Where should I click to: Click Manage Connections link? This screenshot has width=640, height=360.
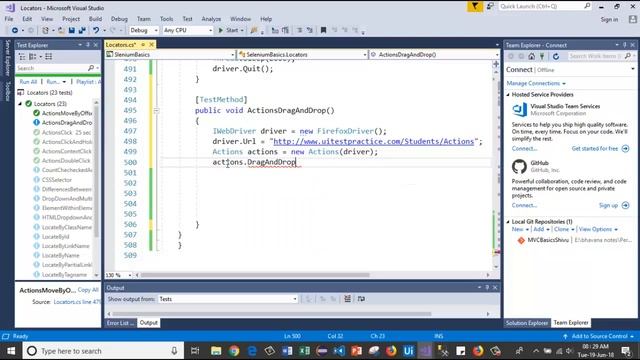[533, 83]
